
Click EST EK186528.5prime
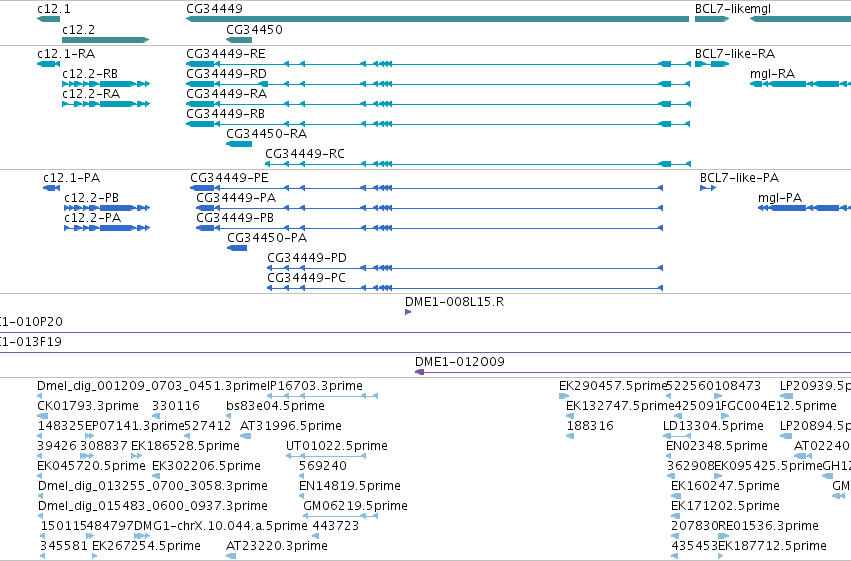pos(185,447)
